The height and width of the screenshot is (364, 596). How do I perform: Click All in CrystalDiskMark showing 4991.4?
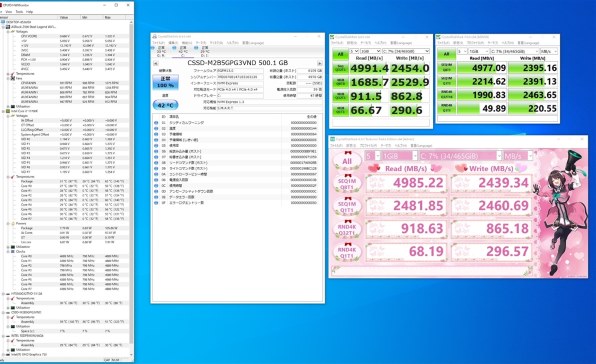(340, 54)
